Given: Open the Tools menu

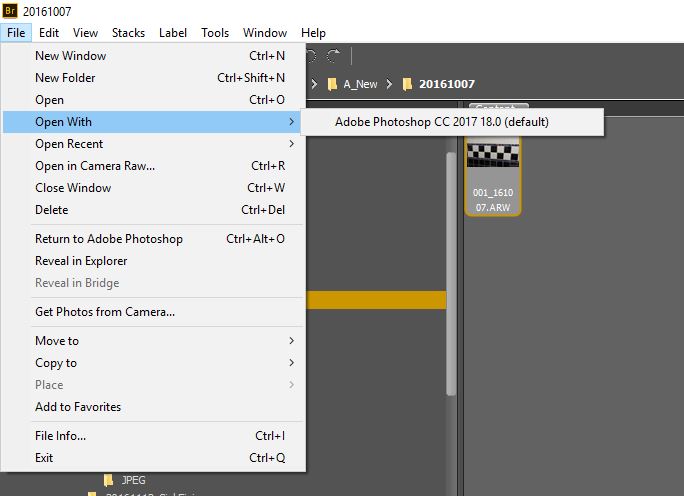Looking at the screenshot, I should pyautogui.click(x=215, y=33).
